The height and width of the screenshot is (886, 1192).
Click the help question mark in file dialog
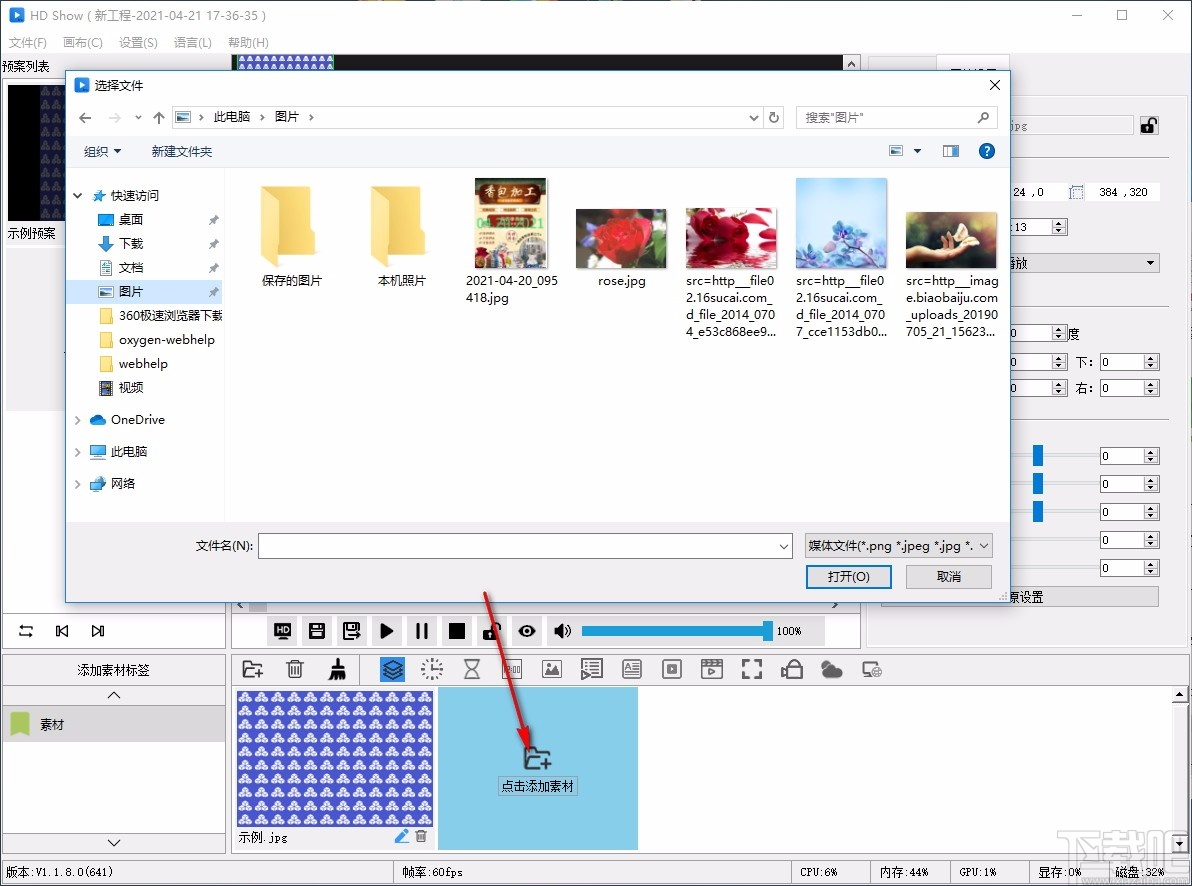point(987,151)
